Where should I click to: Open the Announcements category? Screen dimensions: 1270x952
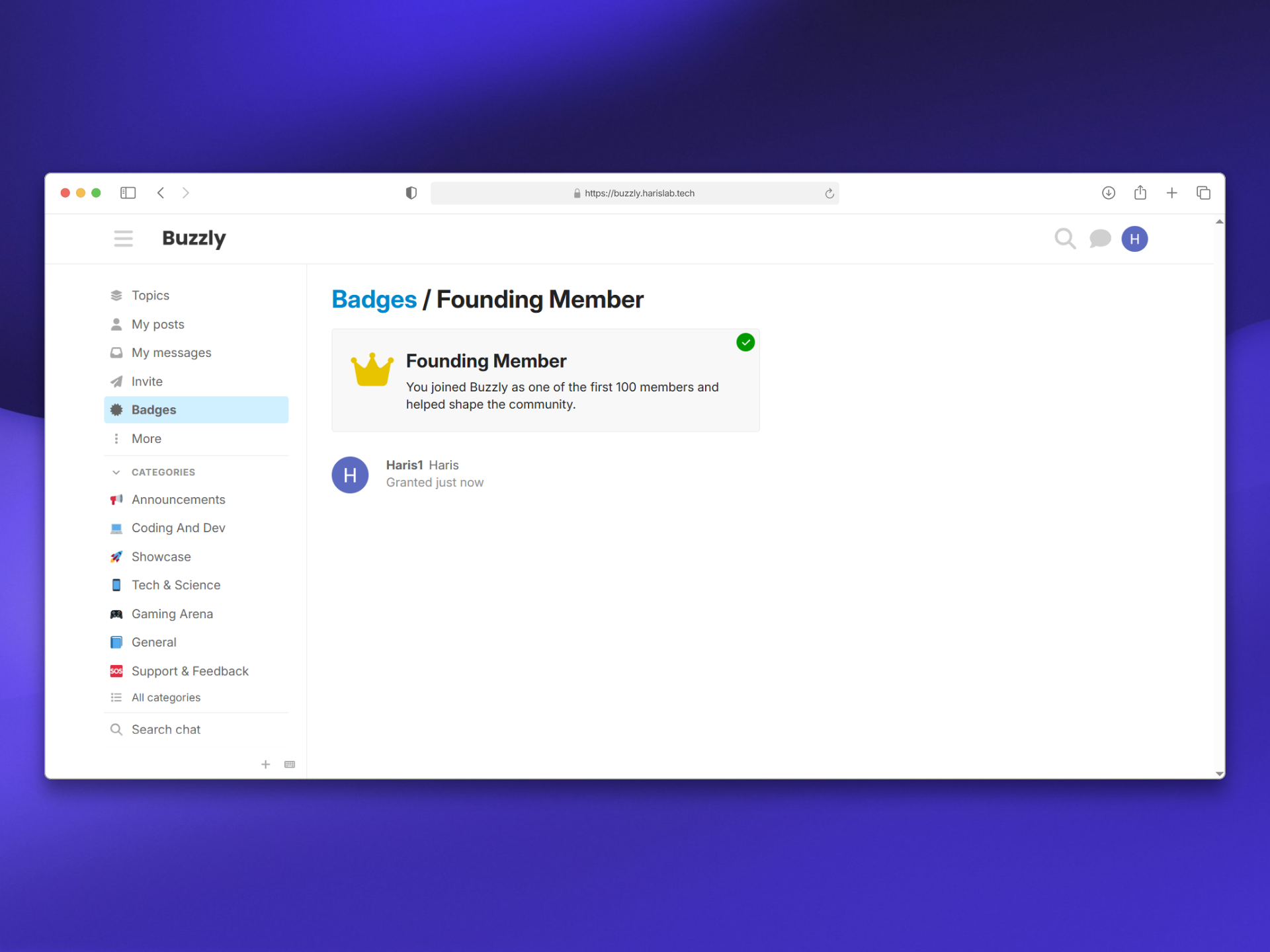(x=179, y=499)
